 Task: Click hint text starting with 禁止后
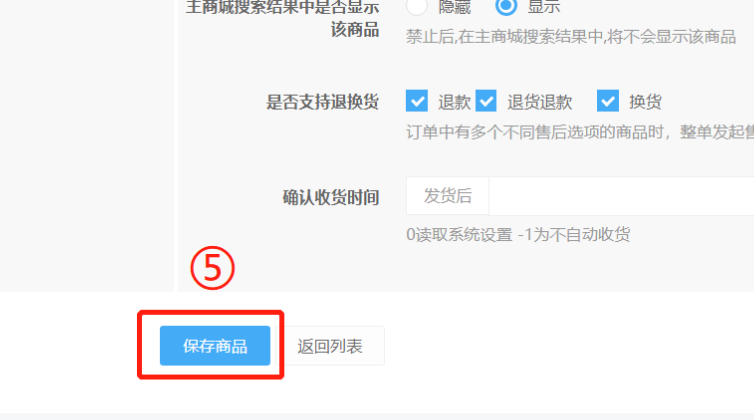point(571,37)
